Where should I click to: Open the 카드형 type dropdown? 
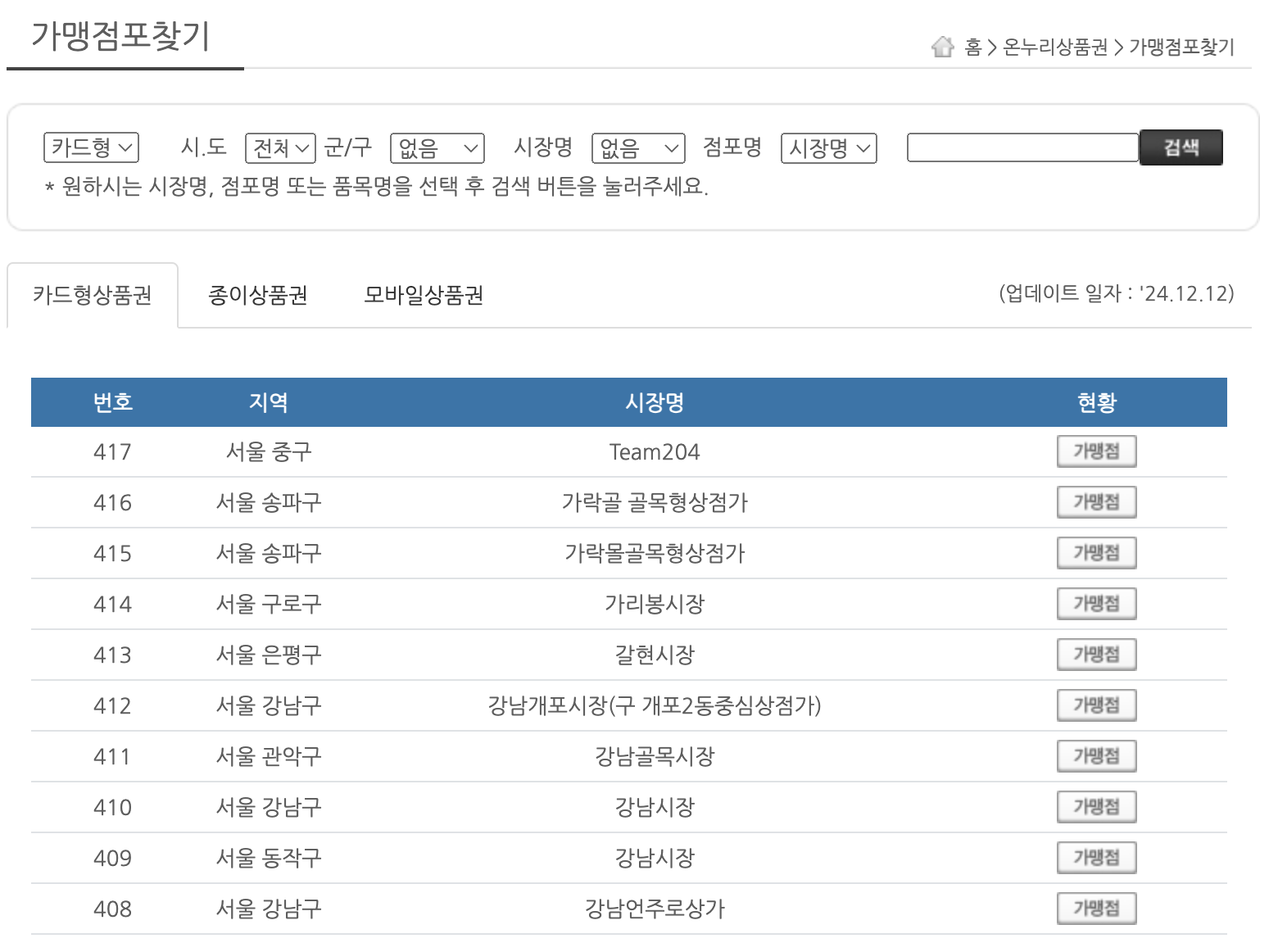[91, 148]
